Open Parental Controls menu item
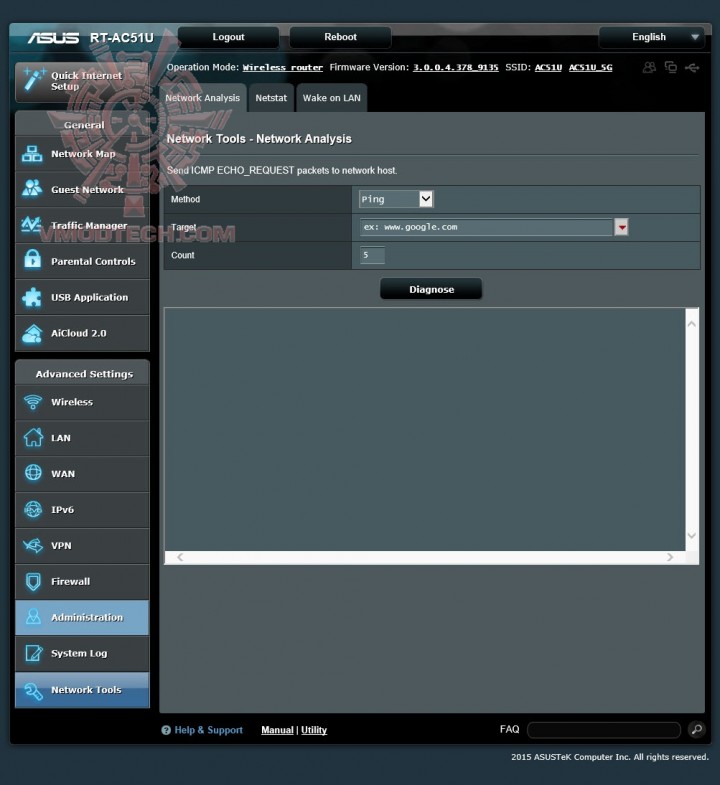720x785 pixels. click(x=82, y=261)
